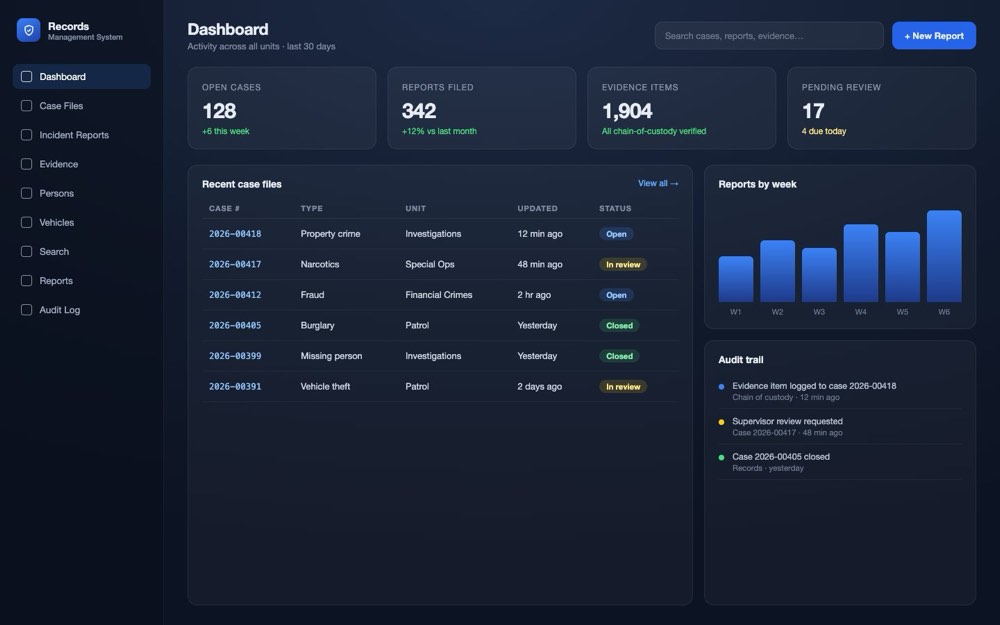Click Open status badge for Fraud
This screenshot has height=625, width=1000.
coord(616,295)
